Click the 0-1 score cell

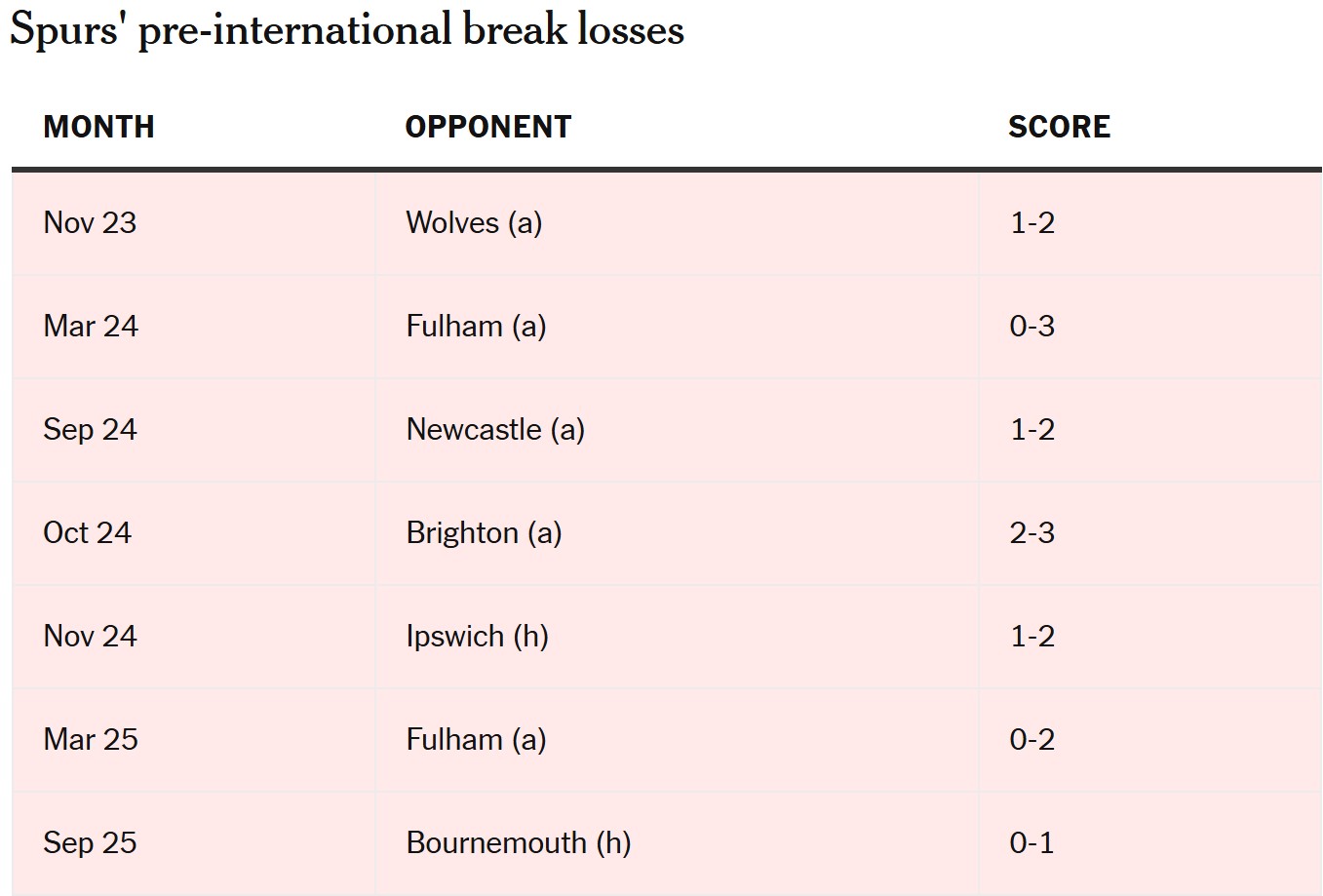tap(1031, 842)
